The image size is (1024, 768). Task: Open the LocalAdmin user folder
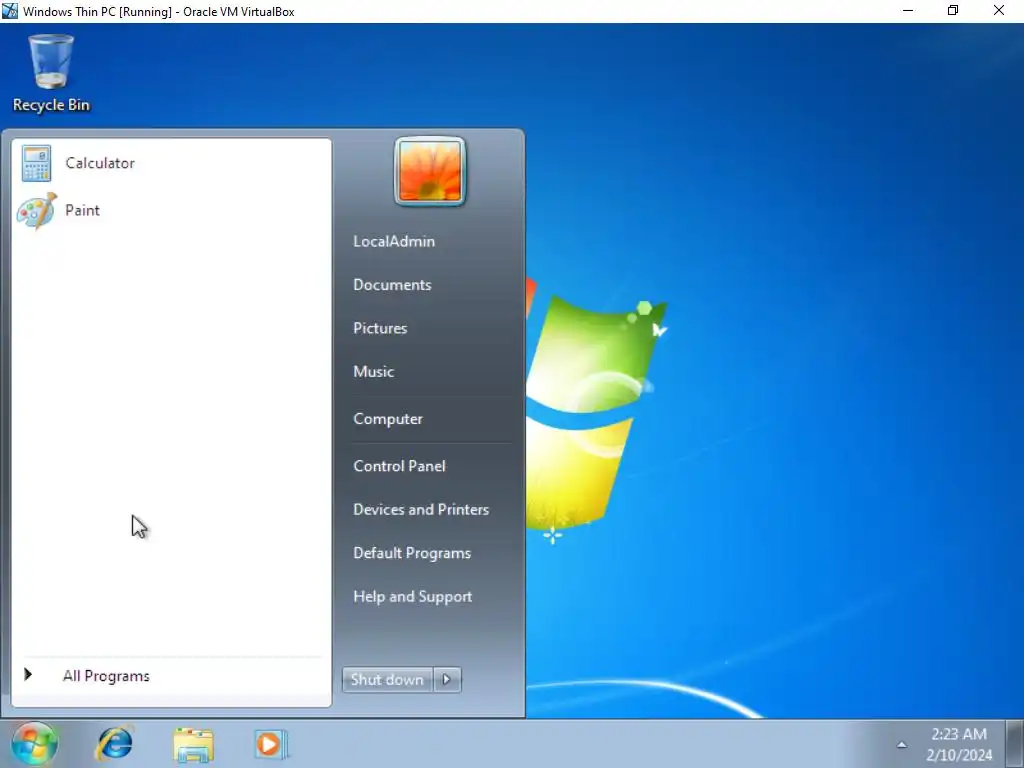[394, 241]
